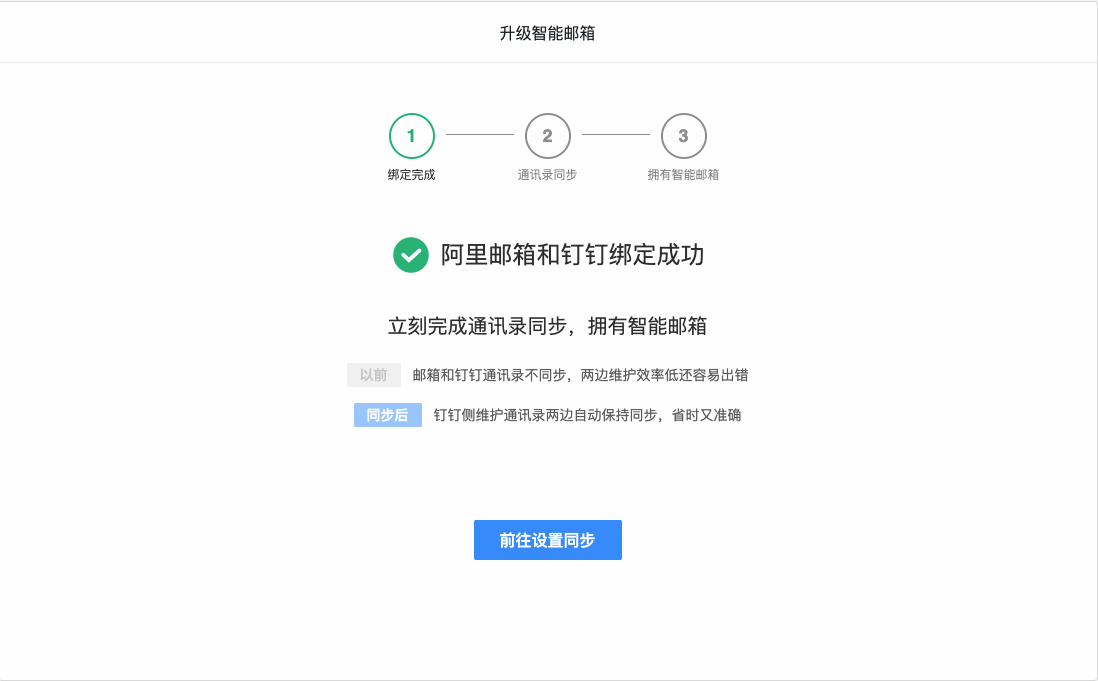Screen dimensions: 1098x681
Task: Click the blue 同步后 tag badge
Action: tap(387, 415)
